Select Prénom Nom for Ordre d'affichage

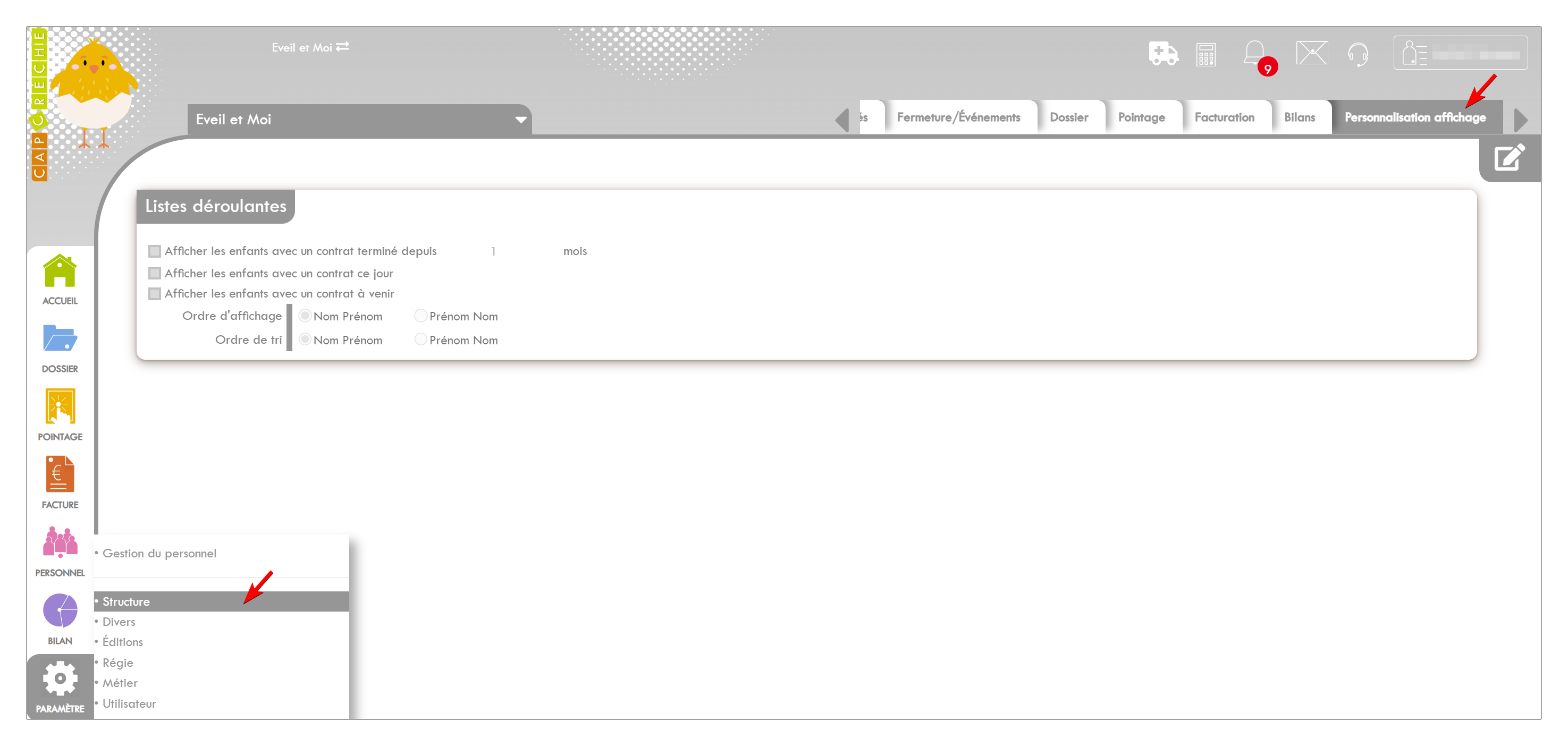tap(420, 316)
